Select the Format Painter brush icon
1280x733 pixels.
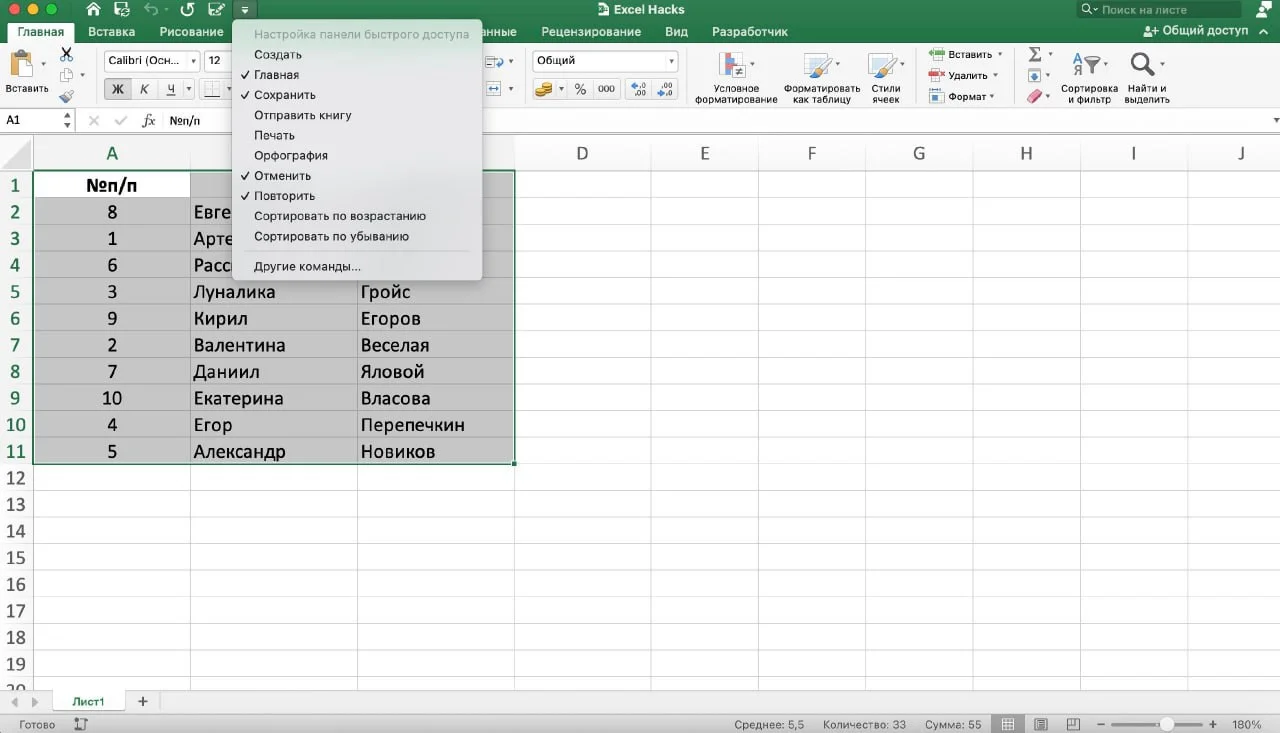67,97
